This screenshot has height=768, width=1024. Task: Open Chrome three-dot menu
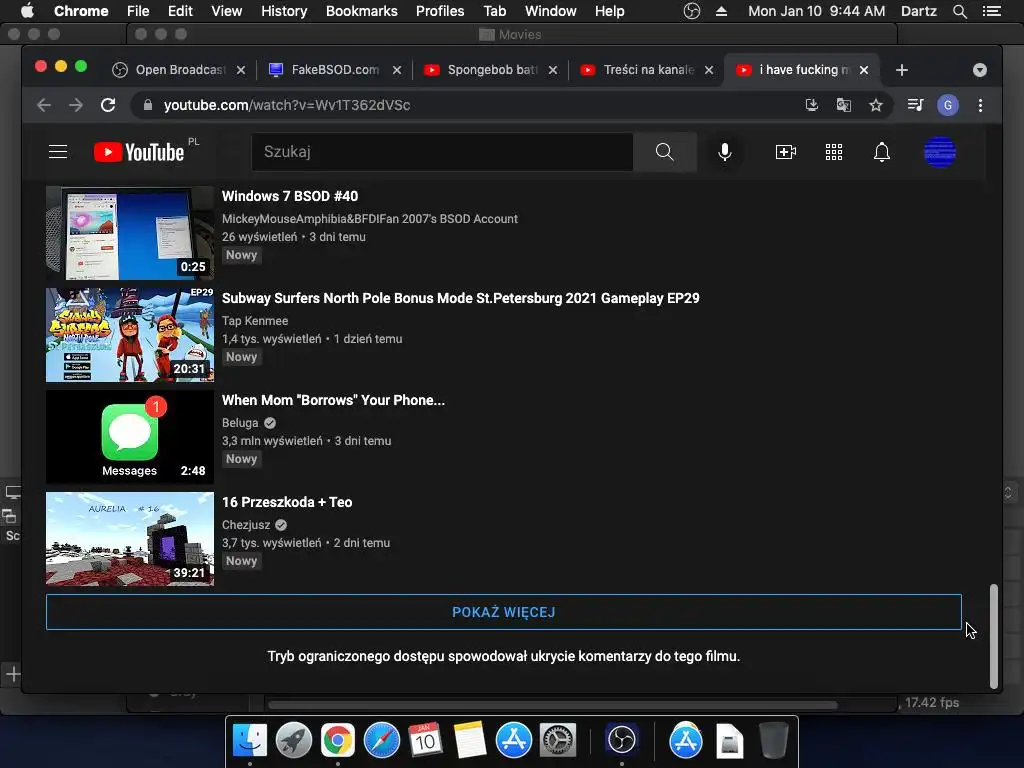pyautogui.click(x=980, y=105)
